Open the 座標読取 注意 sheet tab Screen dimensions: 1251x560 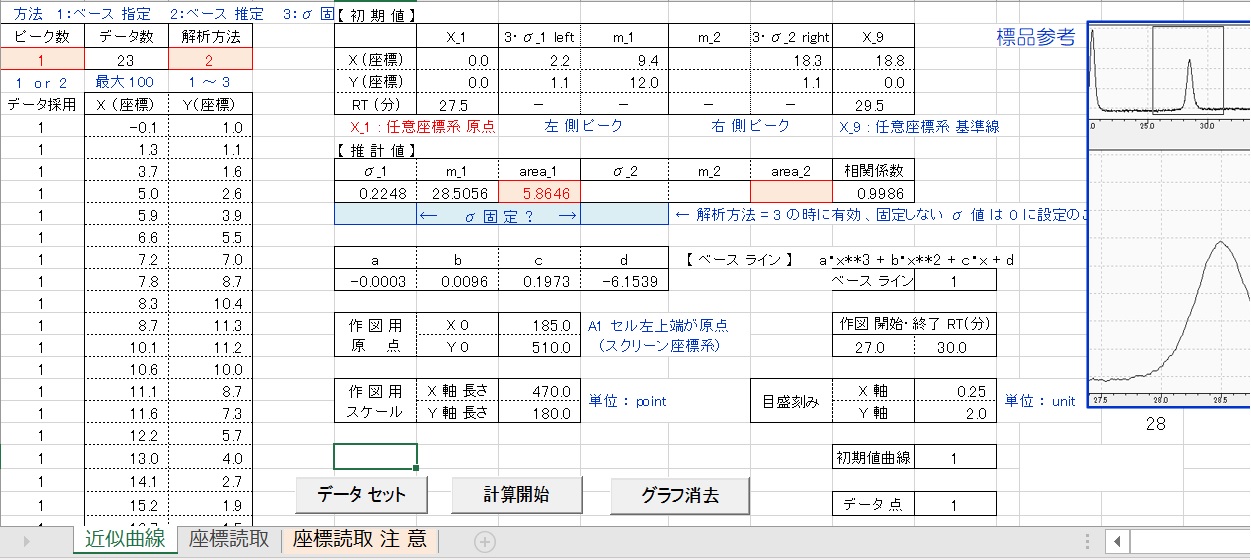(x=360, y=540)
